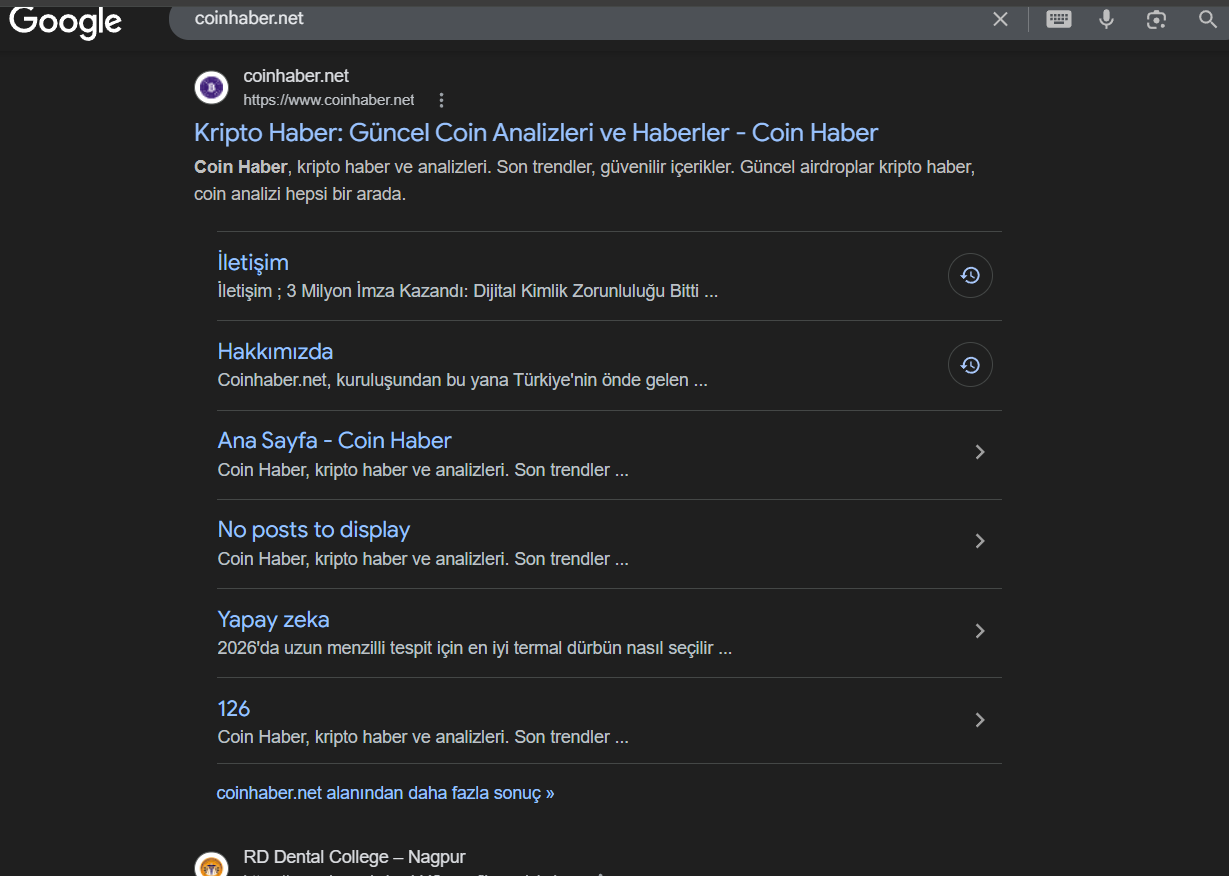Click history icon beside Hakkımızda result

[970, 365]
